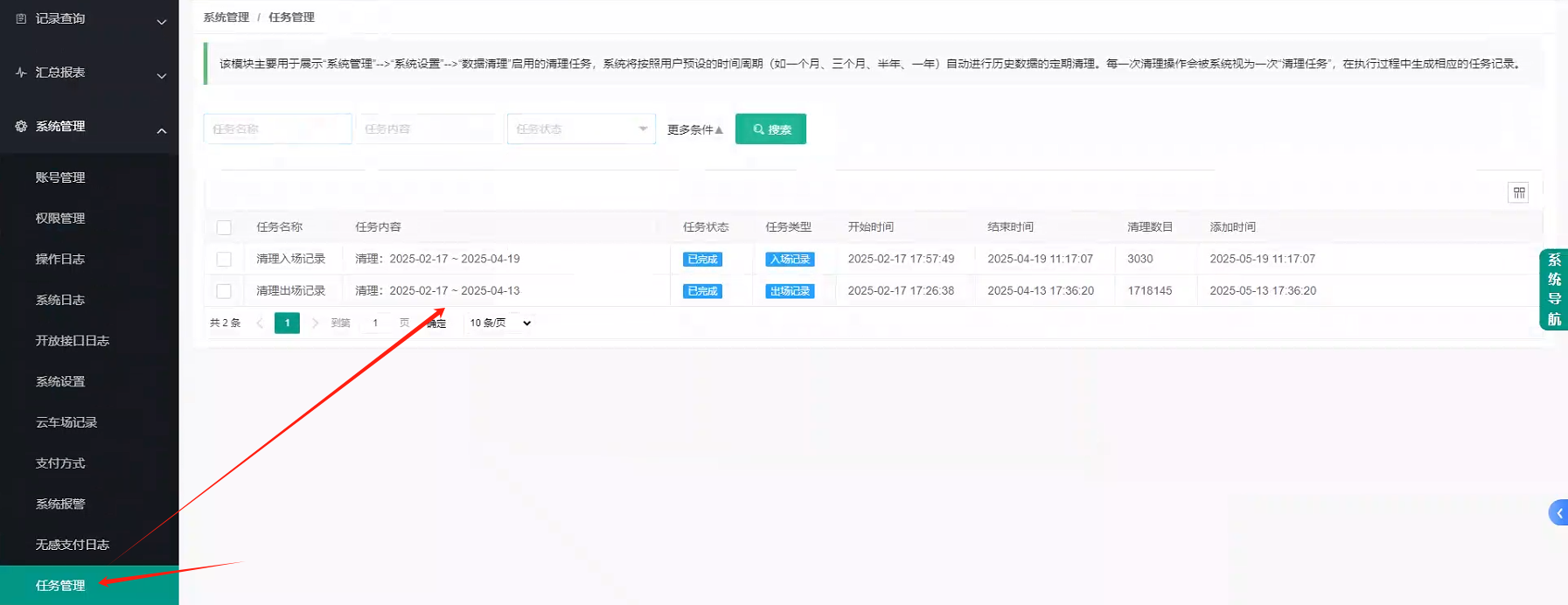Collapse the 系统管理 menu chevron
Image resolution: width=1568 pixels, height=605 pixels.
click(162, 130)
